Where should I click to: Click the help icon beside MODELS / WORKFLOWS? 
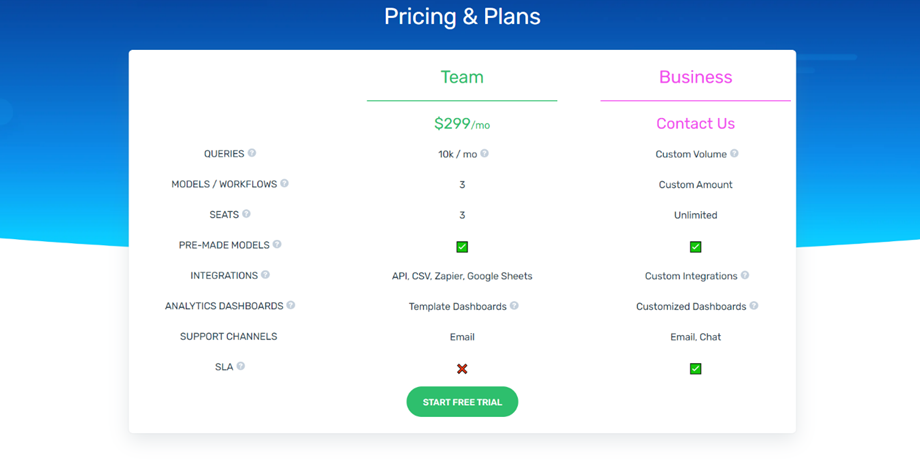click(x=285, y=184)
